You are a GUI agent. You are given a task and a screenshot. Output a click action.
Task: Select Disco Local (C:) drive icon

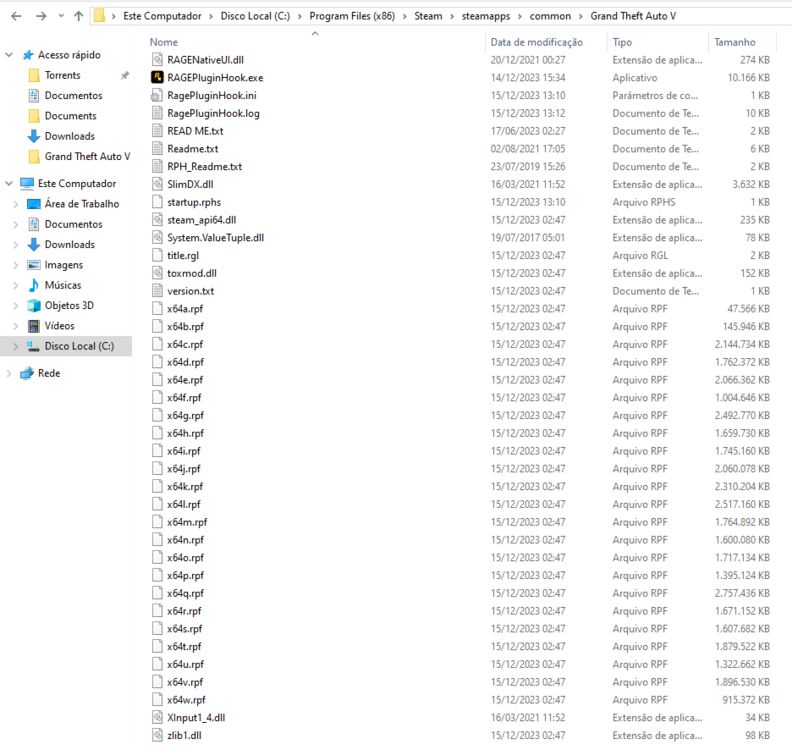pyautogui.click(x=33, y=346)
